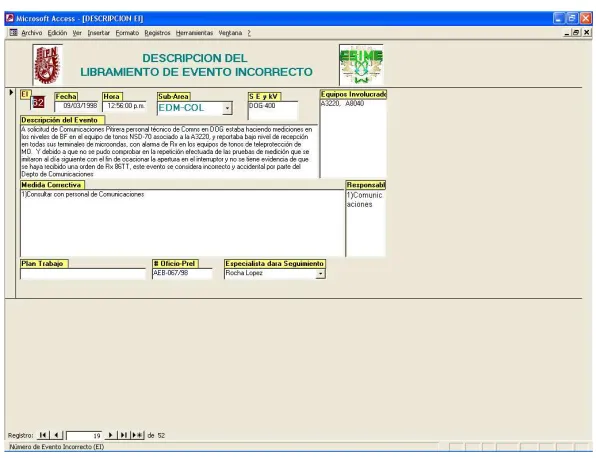Click the Responsable text box
Image resolution: width=596 pixels, height=458 pixels.
366,223
